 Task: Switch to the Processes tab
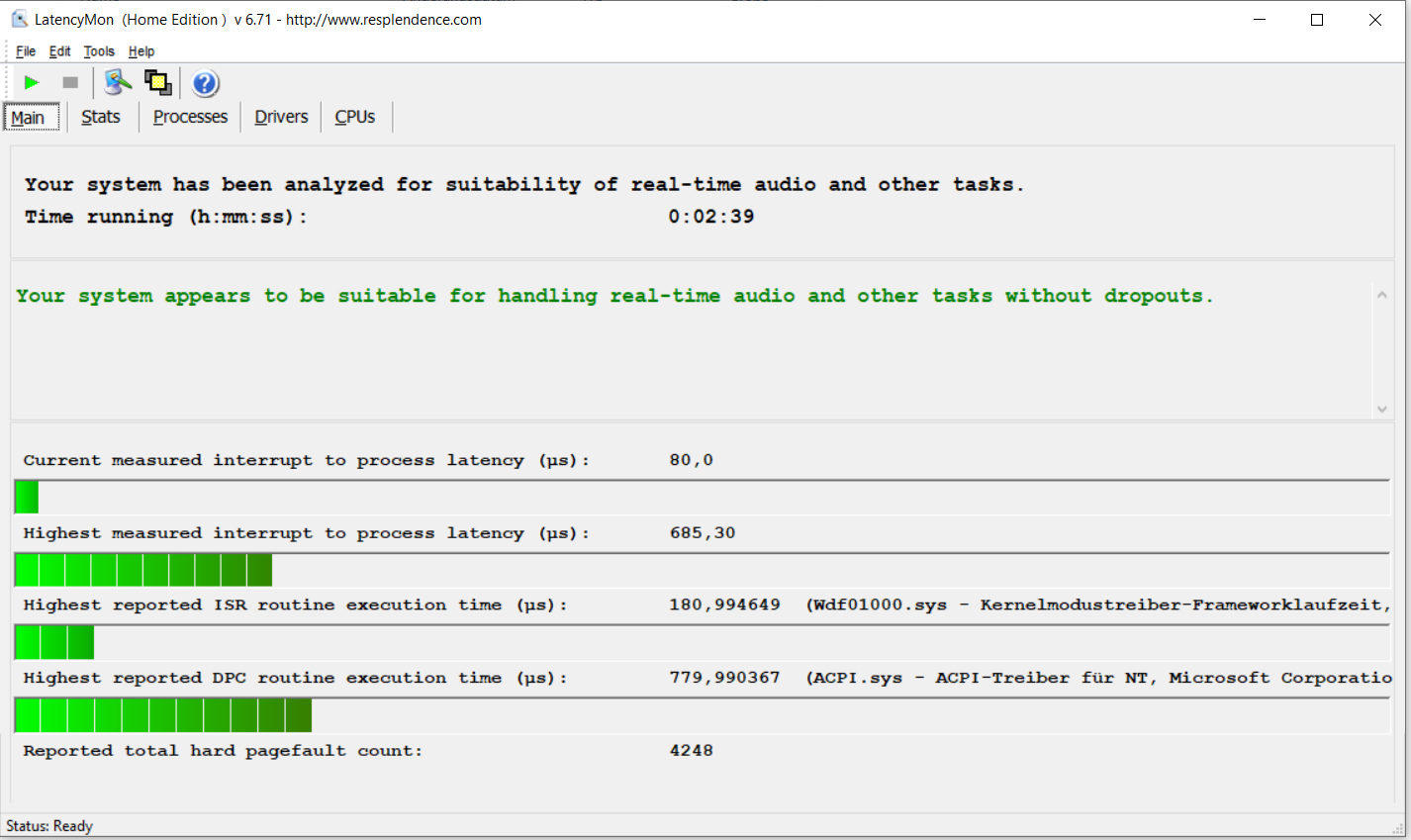click(190, 117)
